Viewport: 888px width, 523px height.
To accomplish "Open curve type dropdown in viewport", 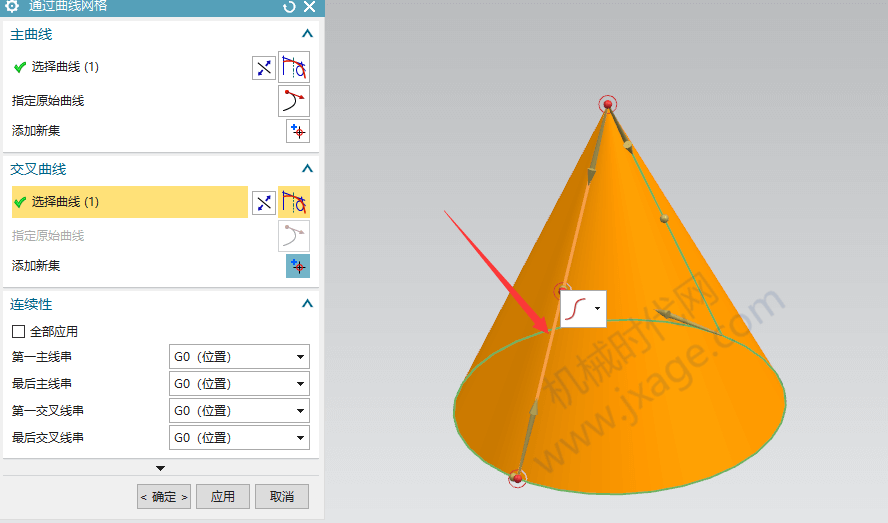I will tap(597, 309).
